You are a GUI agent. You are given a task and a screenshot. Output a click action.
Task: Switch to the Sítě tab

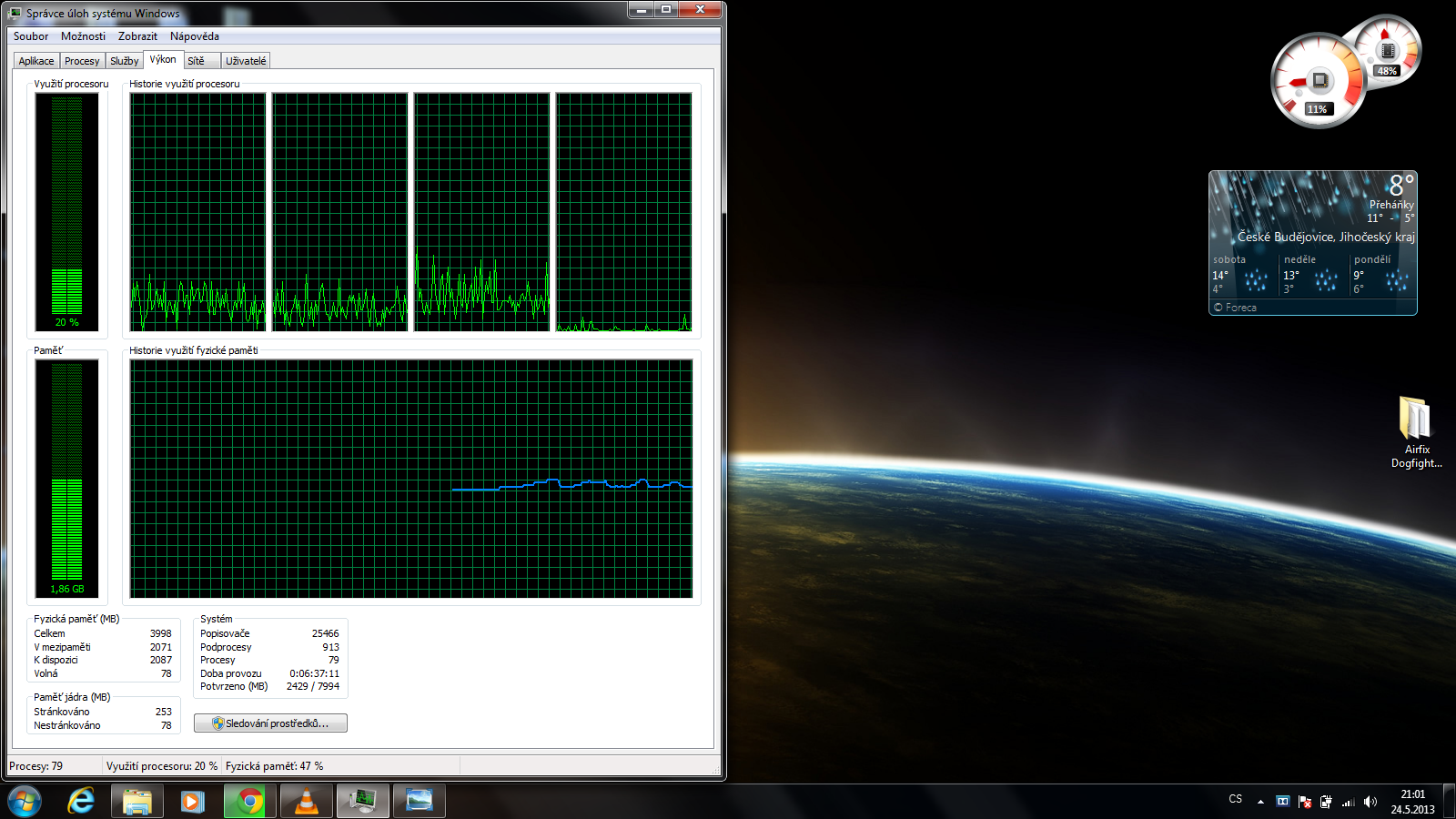tap(202, 61)
